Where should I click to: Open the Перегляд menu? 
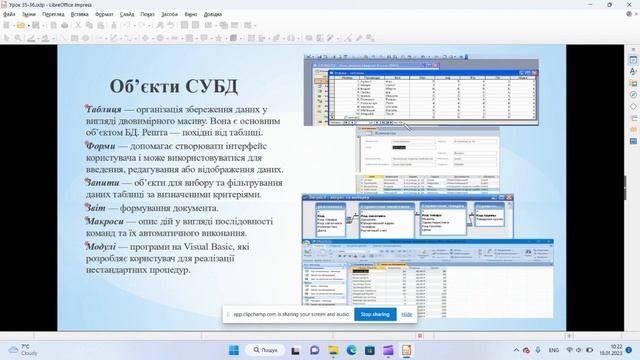point(53,14)
